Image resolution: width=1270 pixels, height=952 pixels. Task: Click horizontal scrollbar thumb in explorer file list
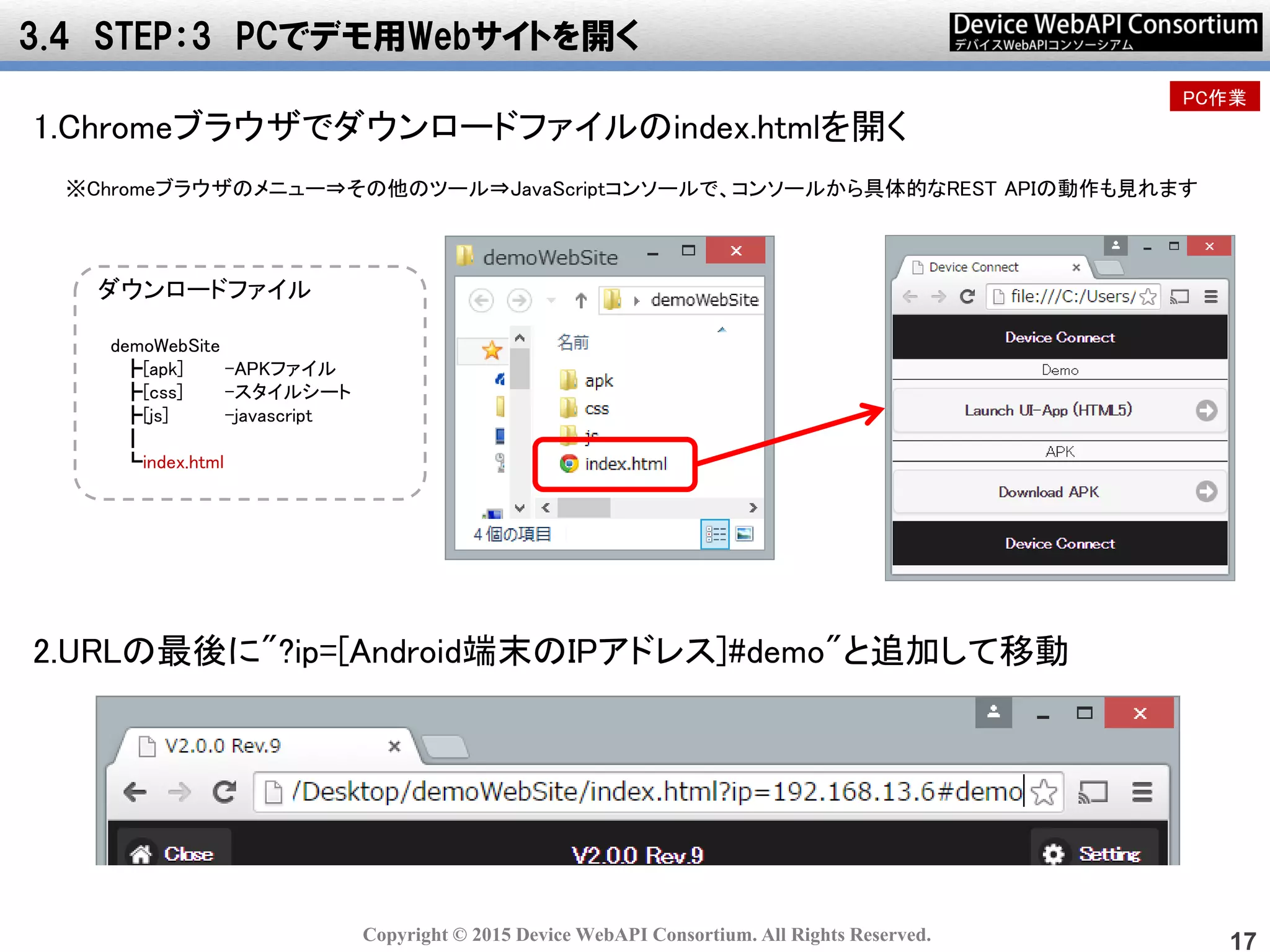point(584,508)
